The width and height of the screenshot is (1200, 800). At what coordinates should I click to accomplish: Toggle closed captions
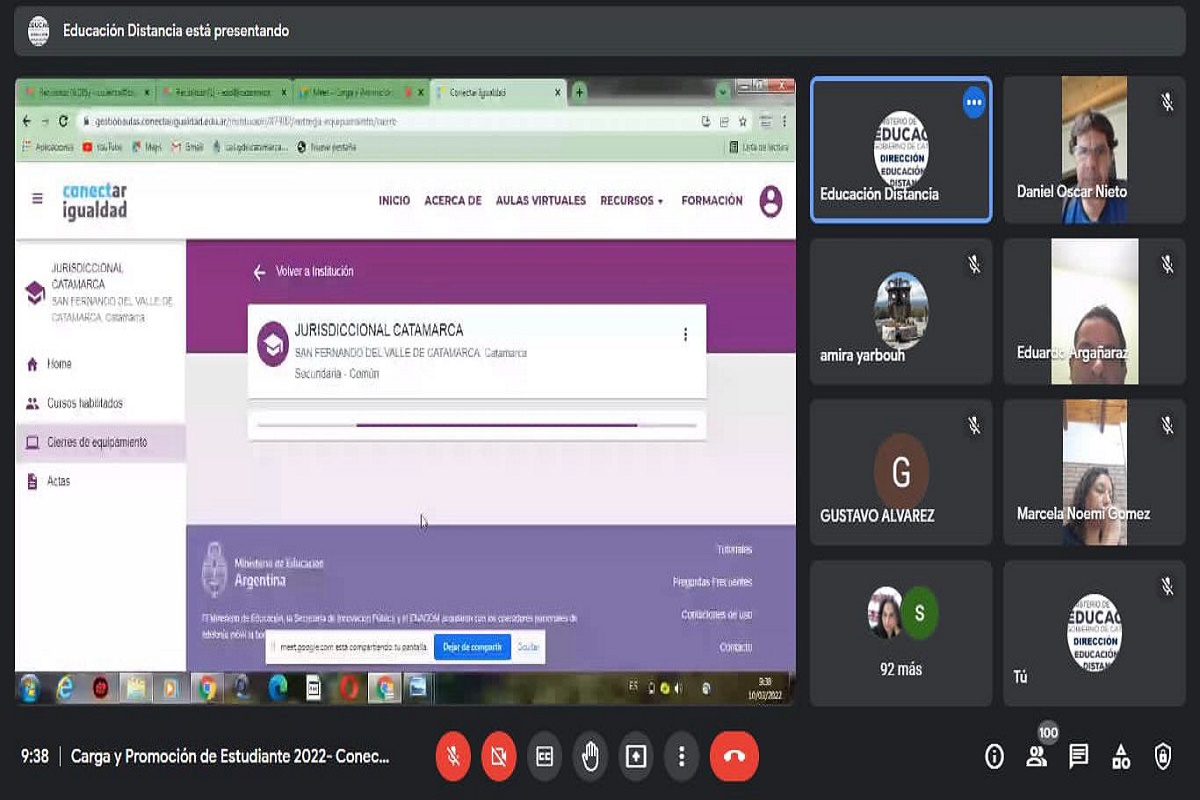544,756
